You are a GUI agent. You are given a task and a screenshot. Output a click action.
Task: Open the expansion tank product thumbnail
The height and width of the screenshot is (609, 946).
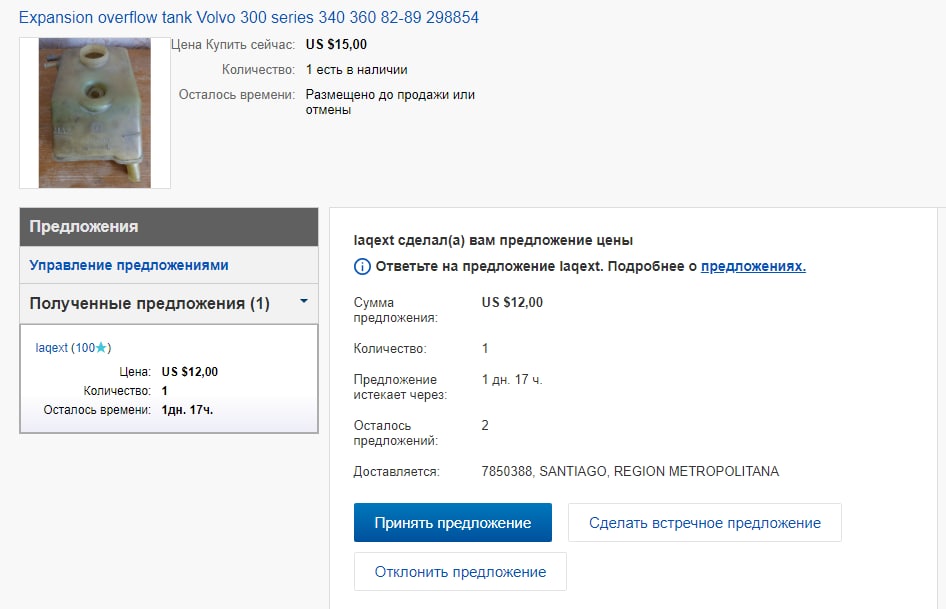tap(95, 113)
